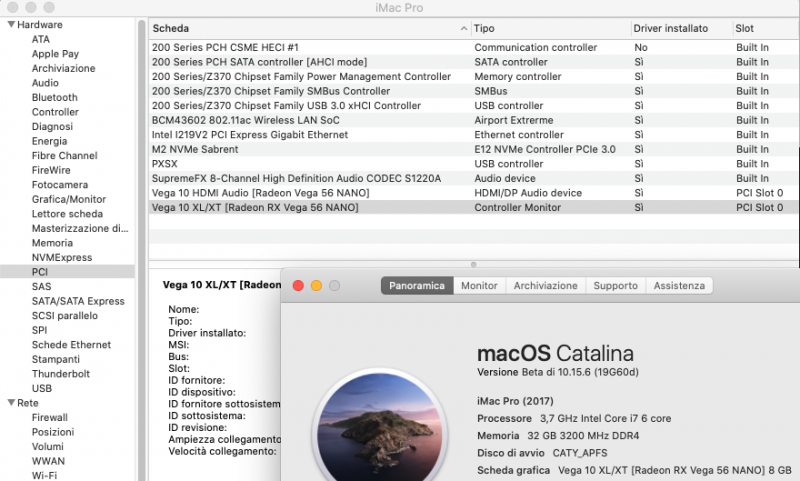
Task: Select Lettore scheda in the sidebar
Action: click(x=67, y=214)
